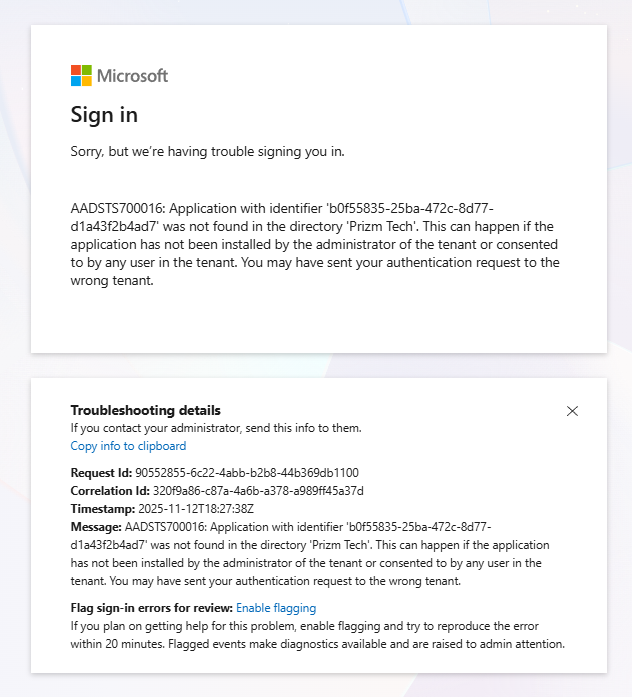Viewport: 632px width, 697px height.
Task: Click the Request Id value 90552855-6c22
Action: tap(247, 472)
